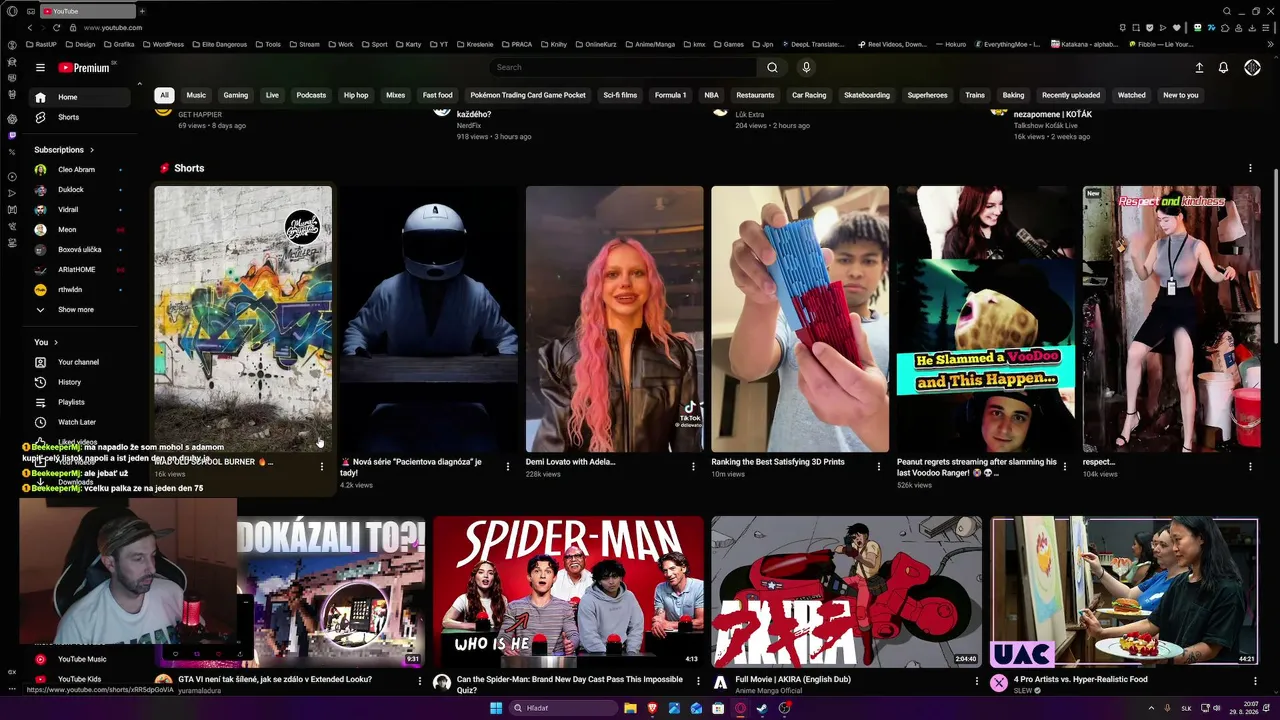Open the AKIRA full movie thumbnail
The width and height of the screenshot is (1280, 720).
point(846,592)
